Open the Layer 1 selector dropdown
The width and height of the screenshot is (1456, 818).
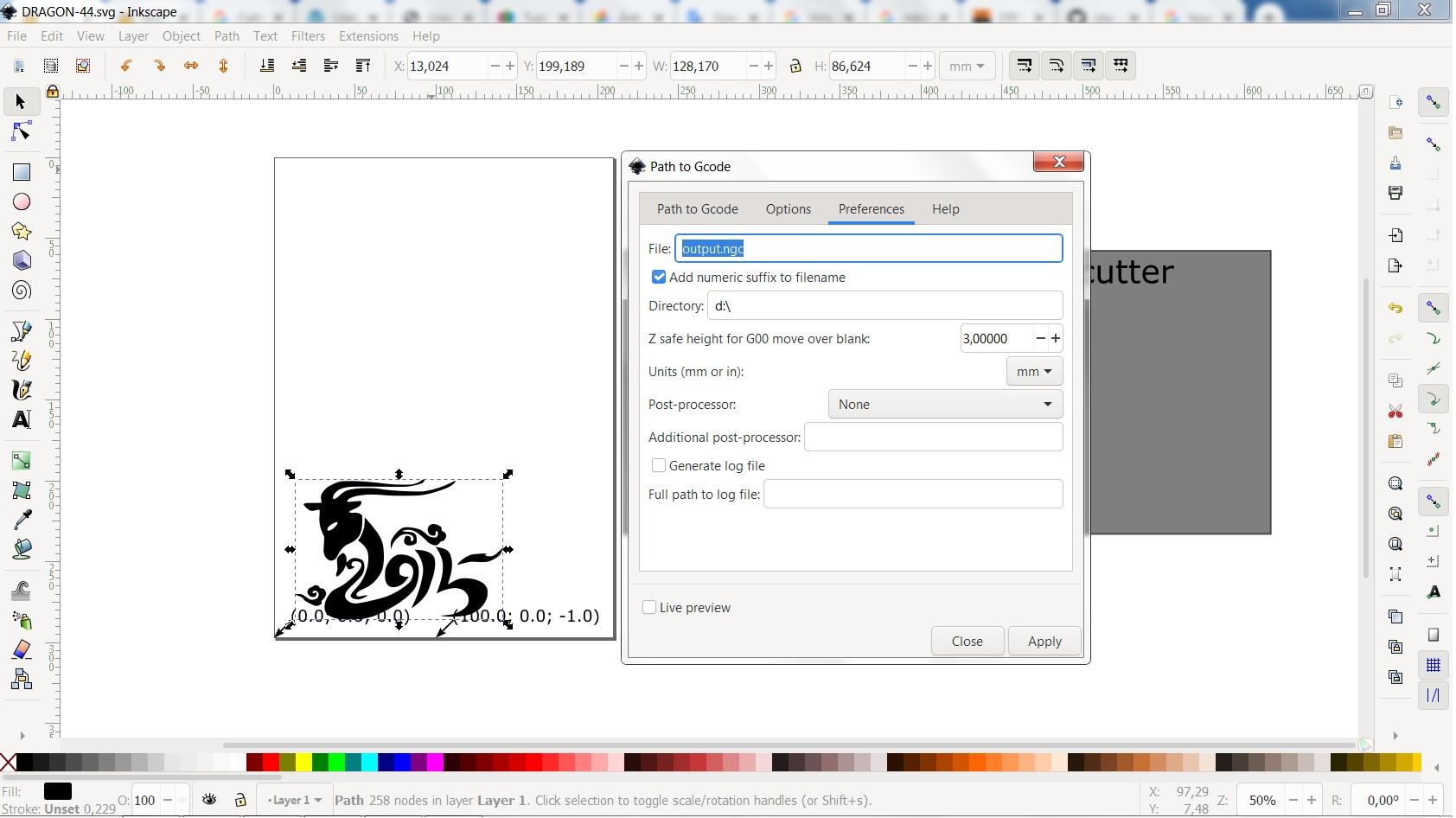[x=294, y=800]
